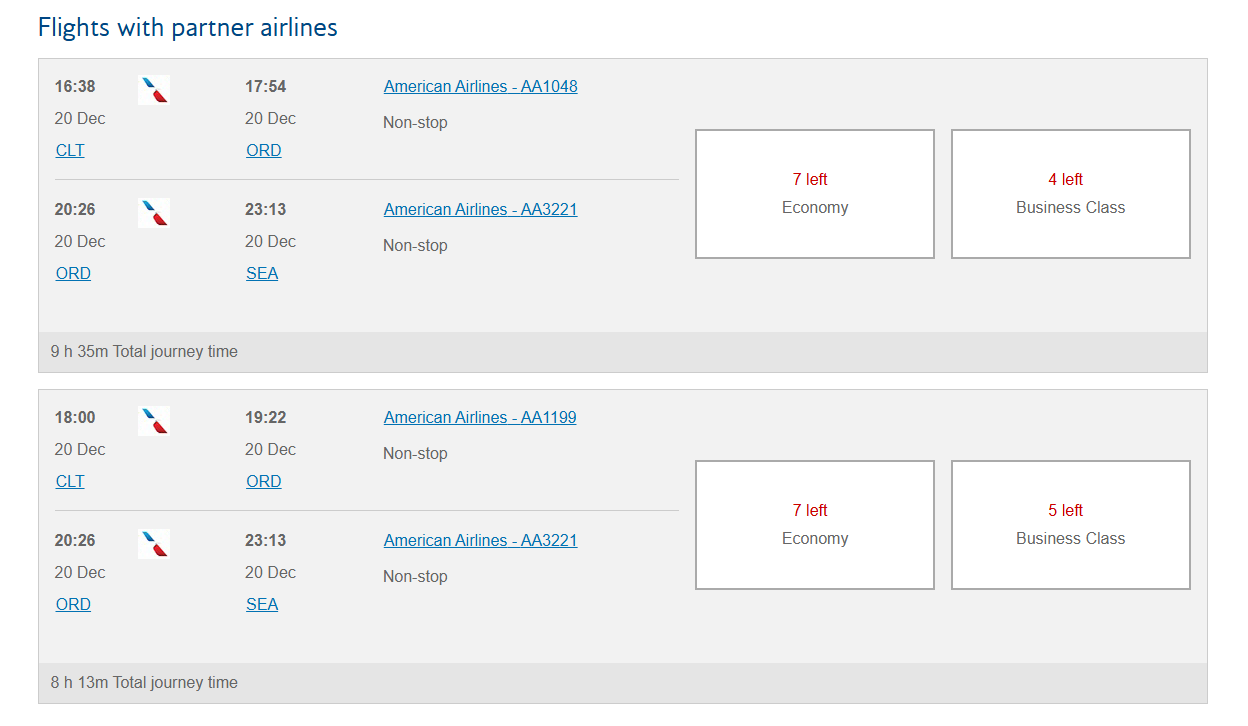Screen dimensions: 1248x726
Task: Select Business Class fare with 4 left
Action: pos(1071,194)
